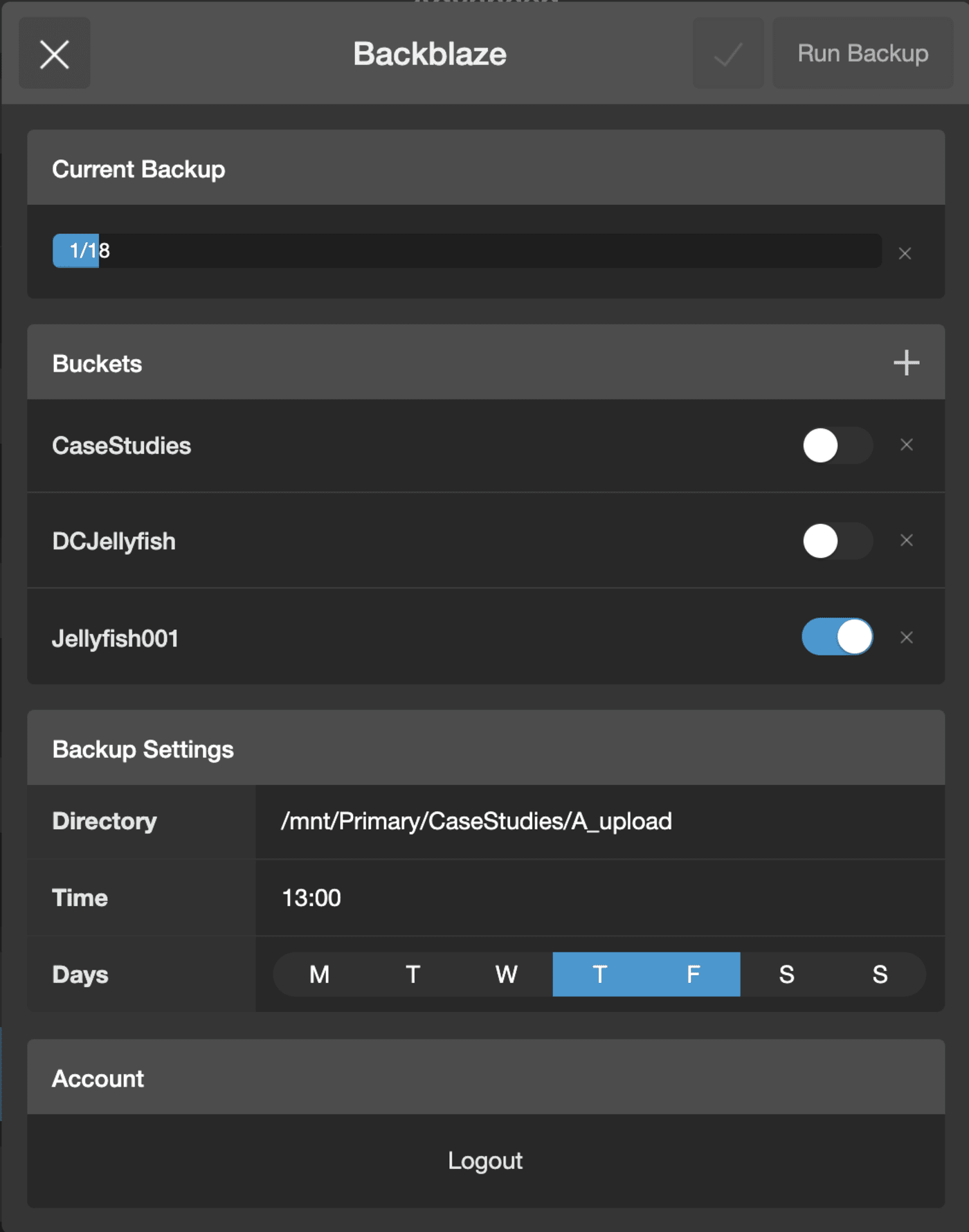
Task: Remove the CaseStudies bucket
Action: pos(907,445)
